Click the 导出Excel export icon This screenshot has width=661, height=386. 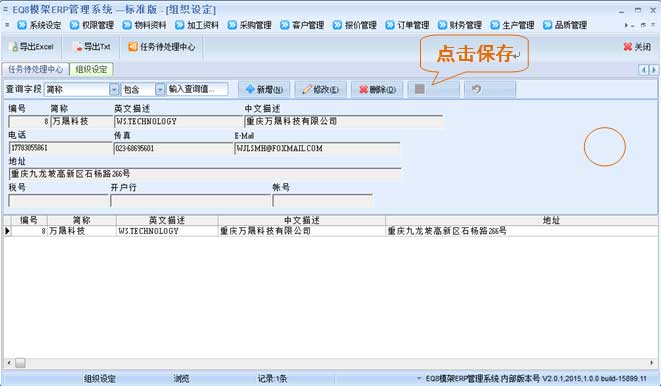[15, 47]
